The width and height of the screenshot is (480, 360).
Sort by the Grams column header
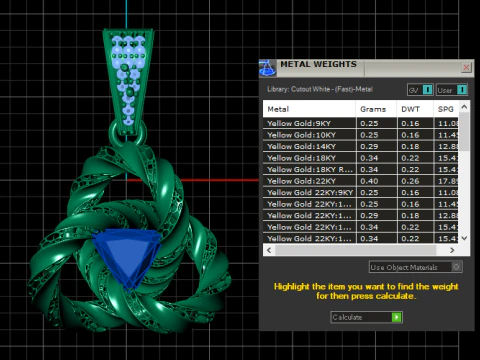[376, 109]
